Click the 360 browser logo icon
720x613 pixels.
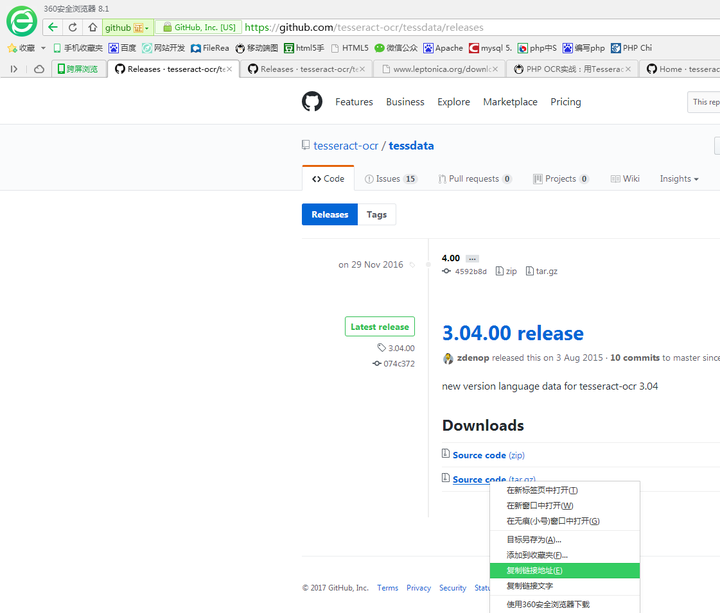point(21,21)
